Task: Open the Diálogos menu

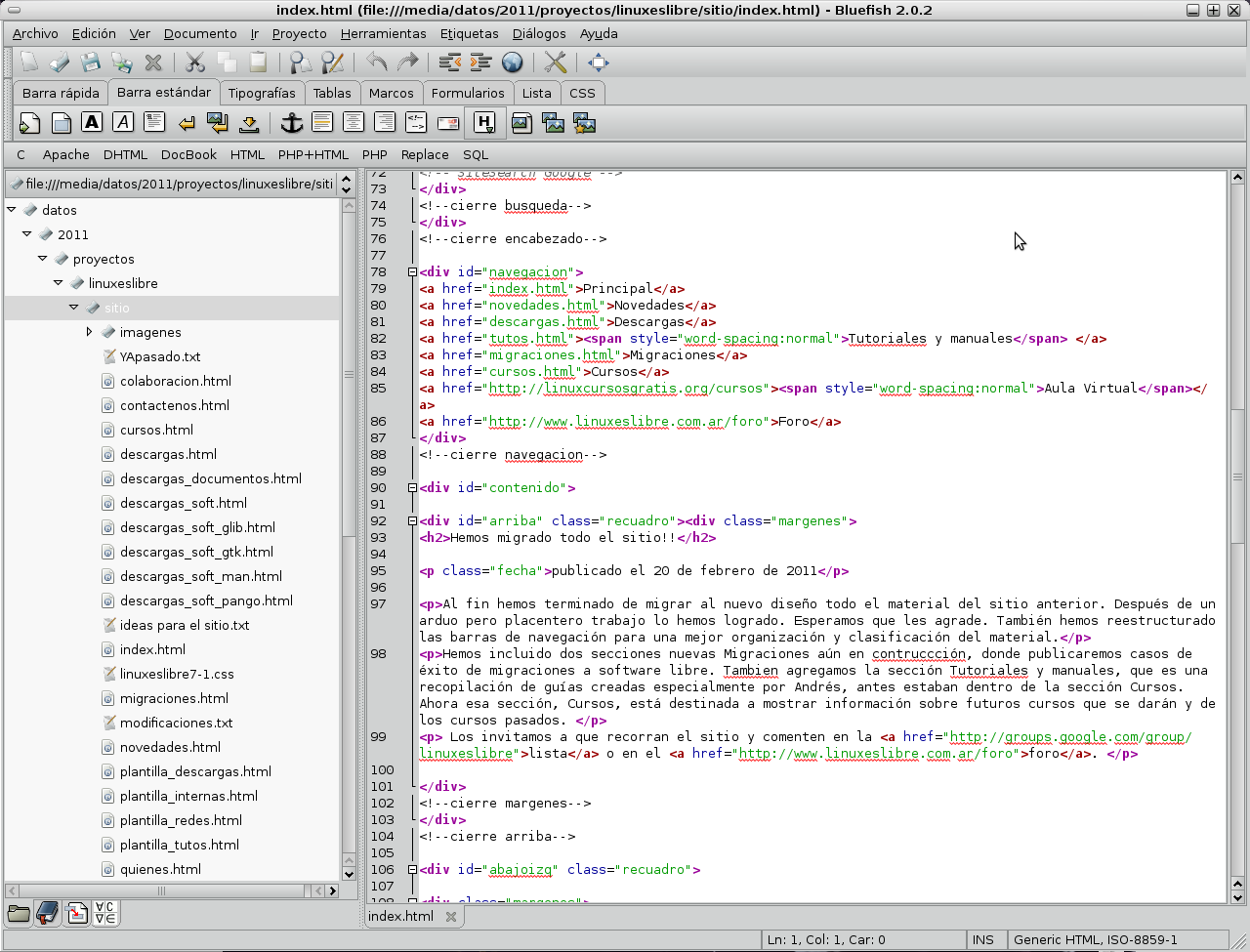Action: click(x=539, y=33)
